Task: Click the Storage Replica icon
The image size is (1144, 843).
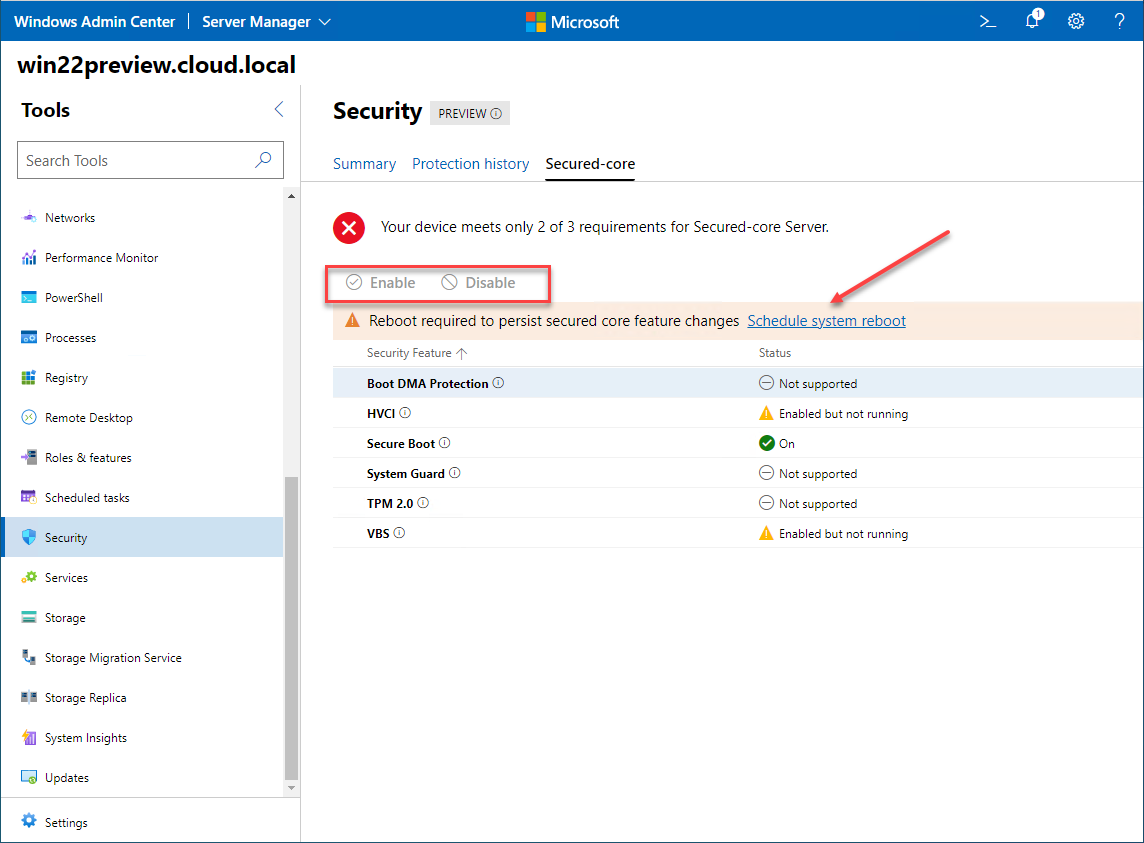Action: (x=28, y=697)
